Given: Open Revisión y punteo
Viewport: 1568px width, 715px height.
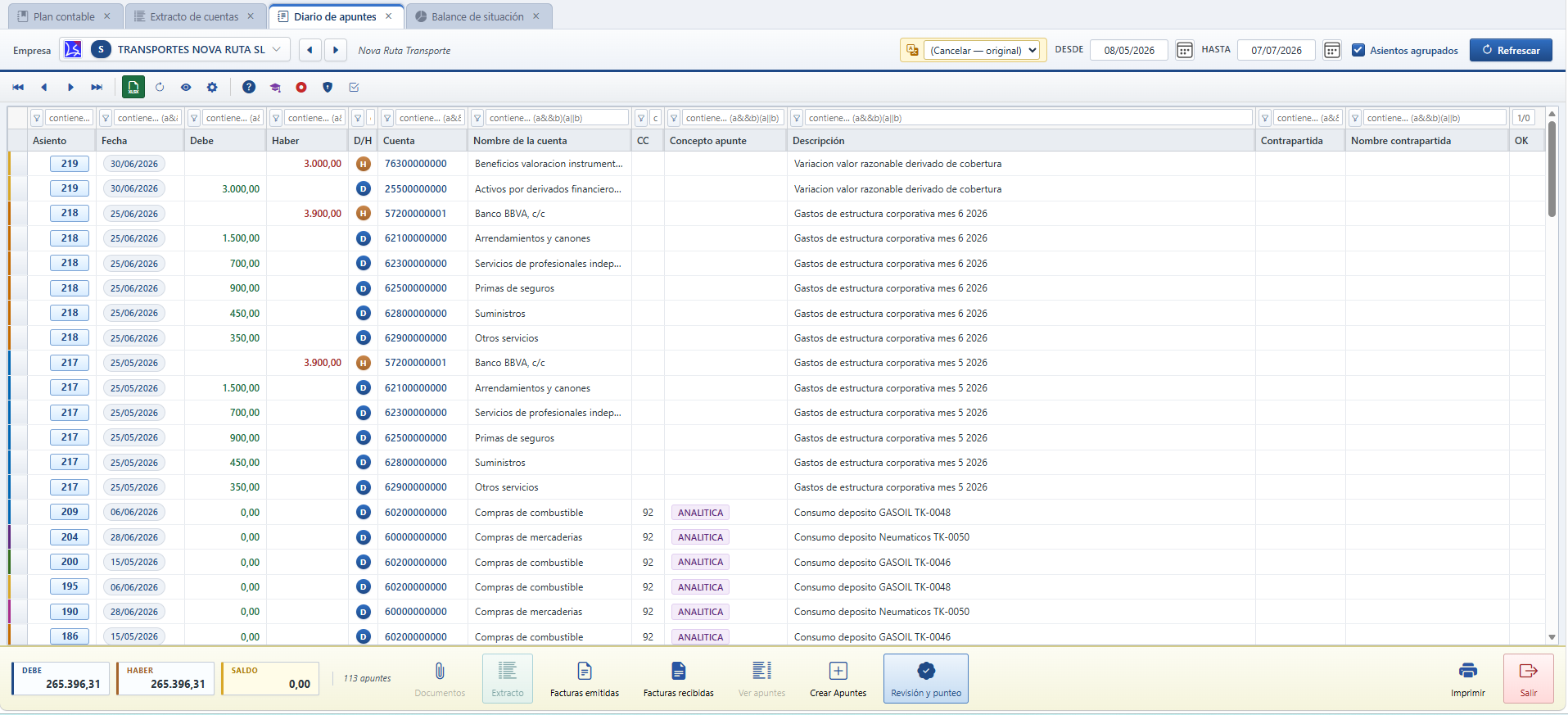Looking at the screenshot, I should (x=926, y=679).
